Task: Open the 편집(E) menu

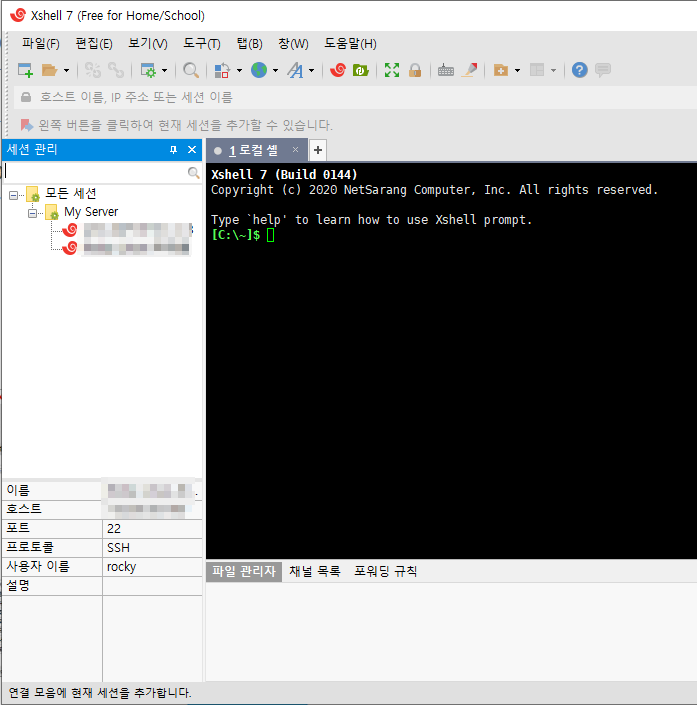Action: [94, 44]
